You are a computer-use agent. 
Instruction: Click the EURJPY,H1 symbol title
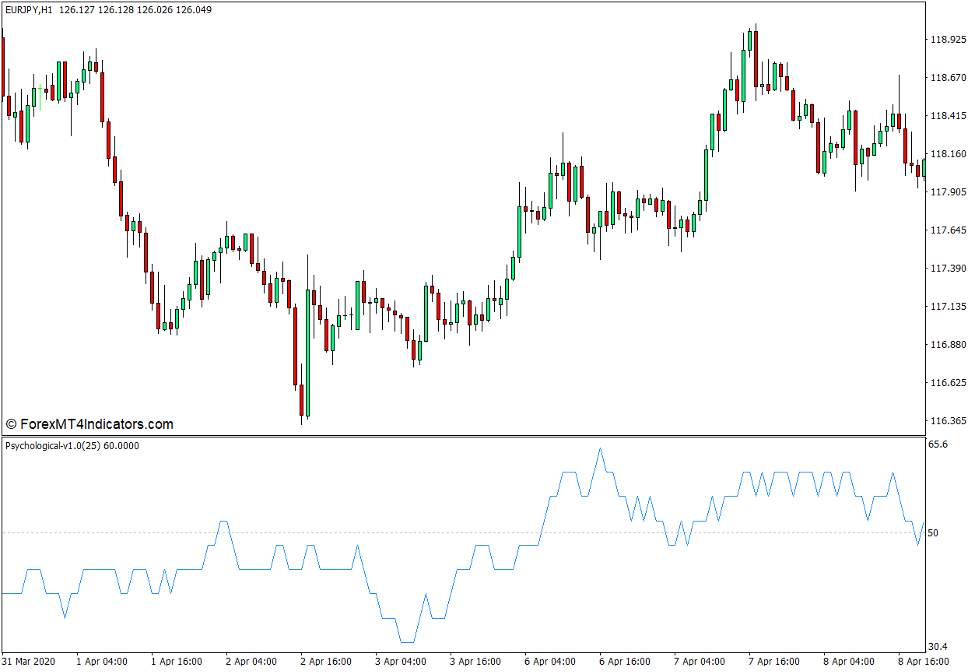(x=29, y=9)
